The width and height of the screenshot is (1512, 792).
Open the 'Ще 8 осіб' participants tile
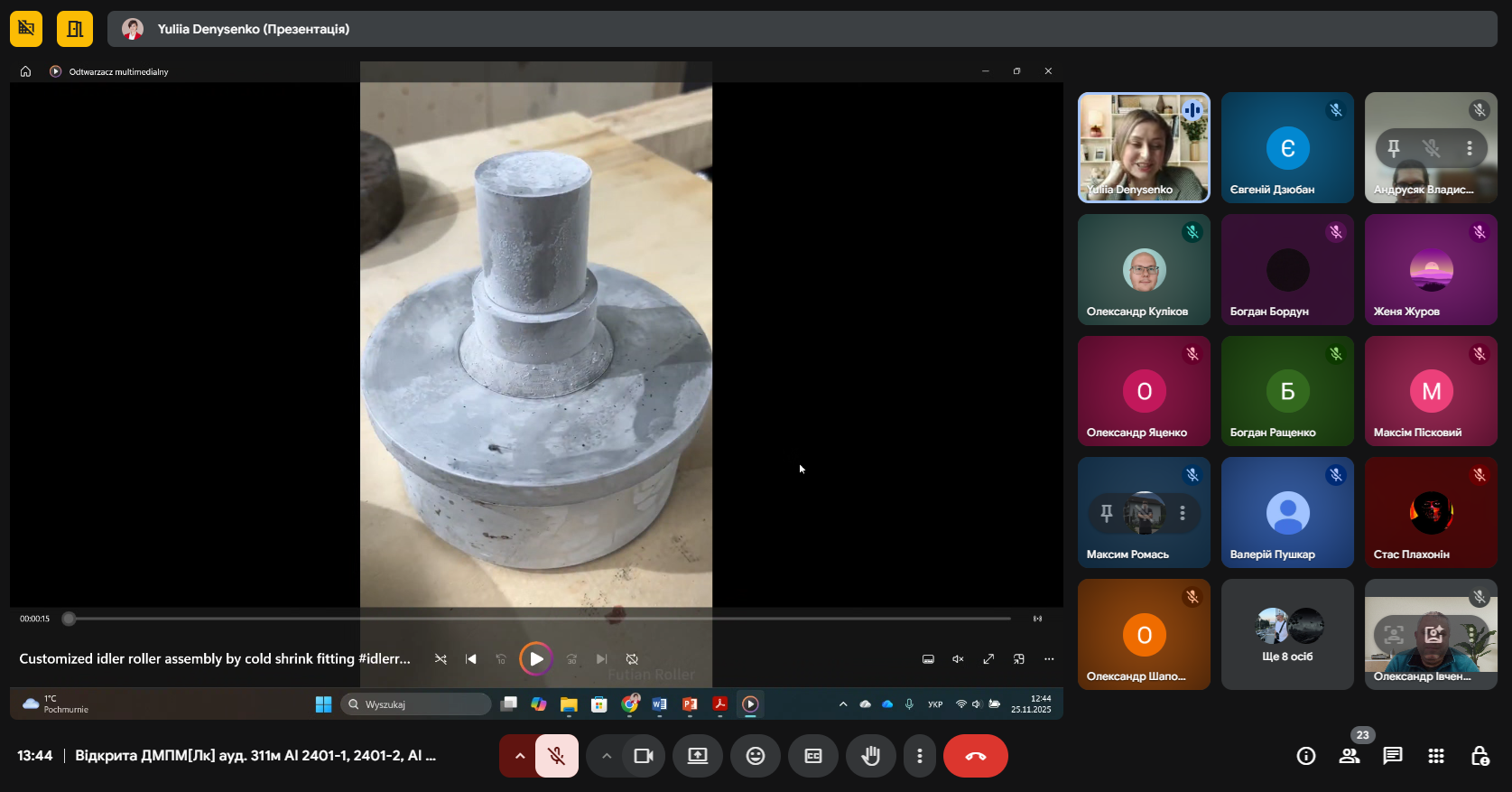click(1287, 635)
